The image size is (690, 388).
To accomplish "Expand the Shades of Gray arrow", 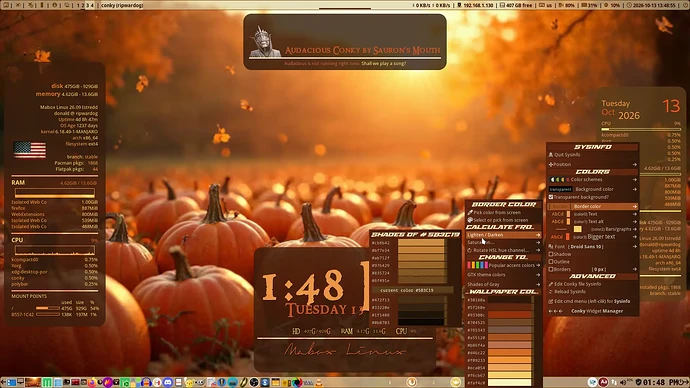I will pyautogui.click(x=538, y=284).
